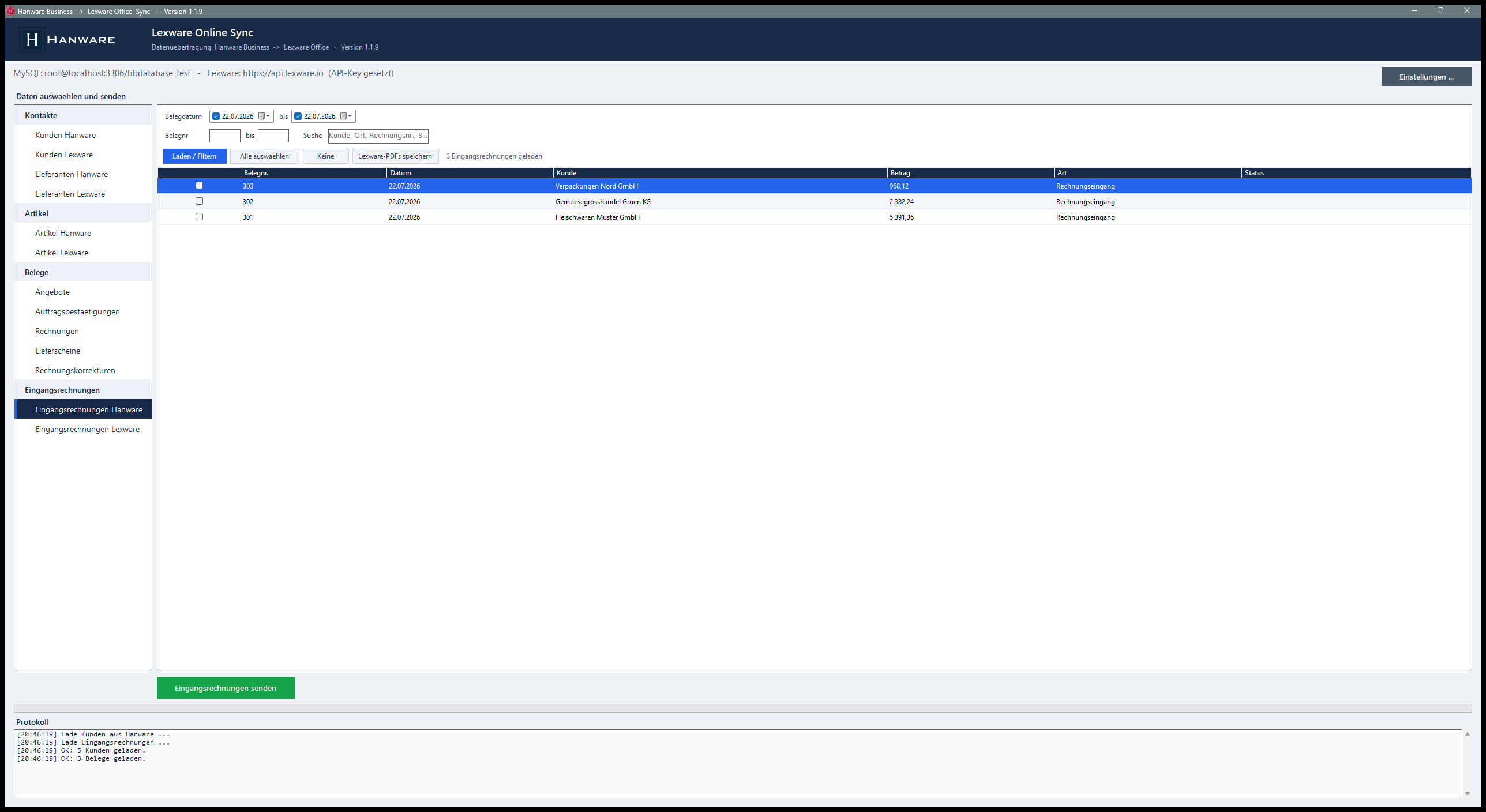1486x812 pixels.
Task: Sort by Belegnr. column header
Action: [313, 173]
